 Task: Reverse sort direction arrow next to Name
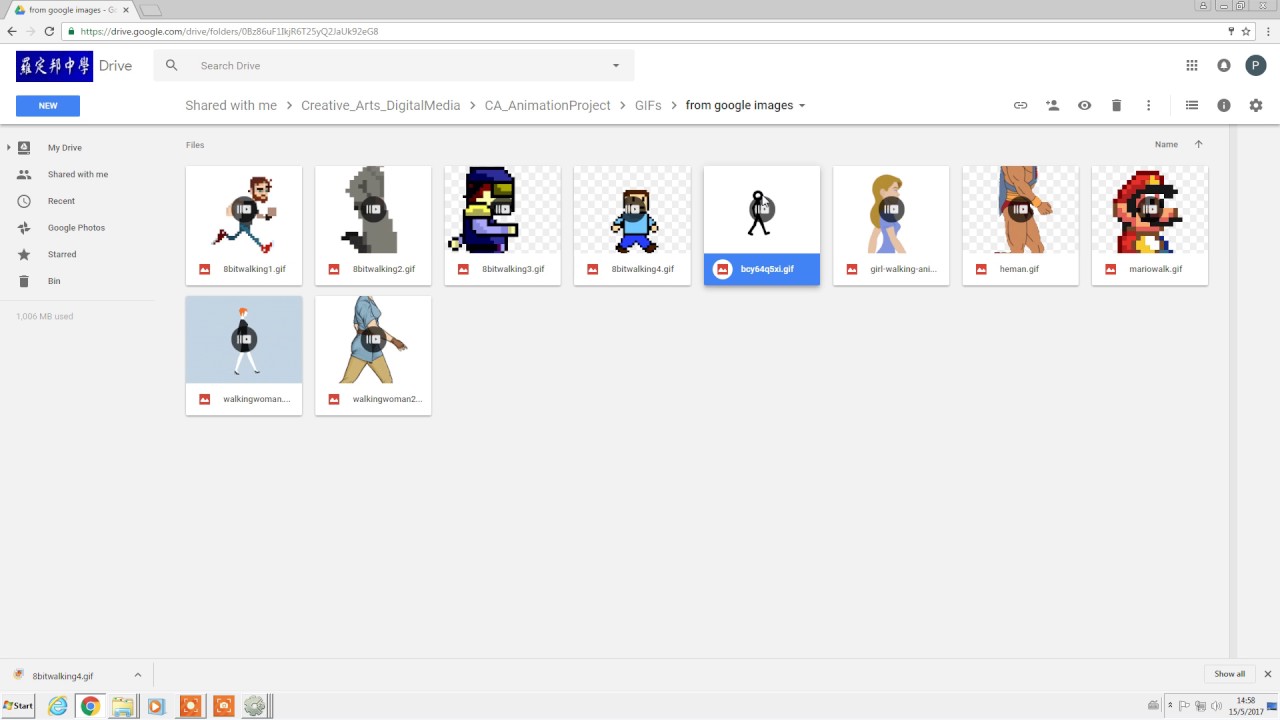[1198, 144]
